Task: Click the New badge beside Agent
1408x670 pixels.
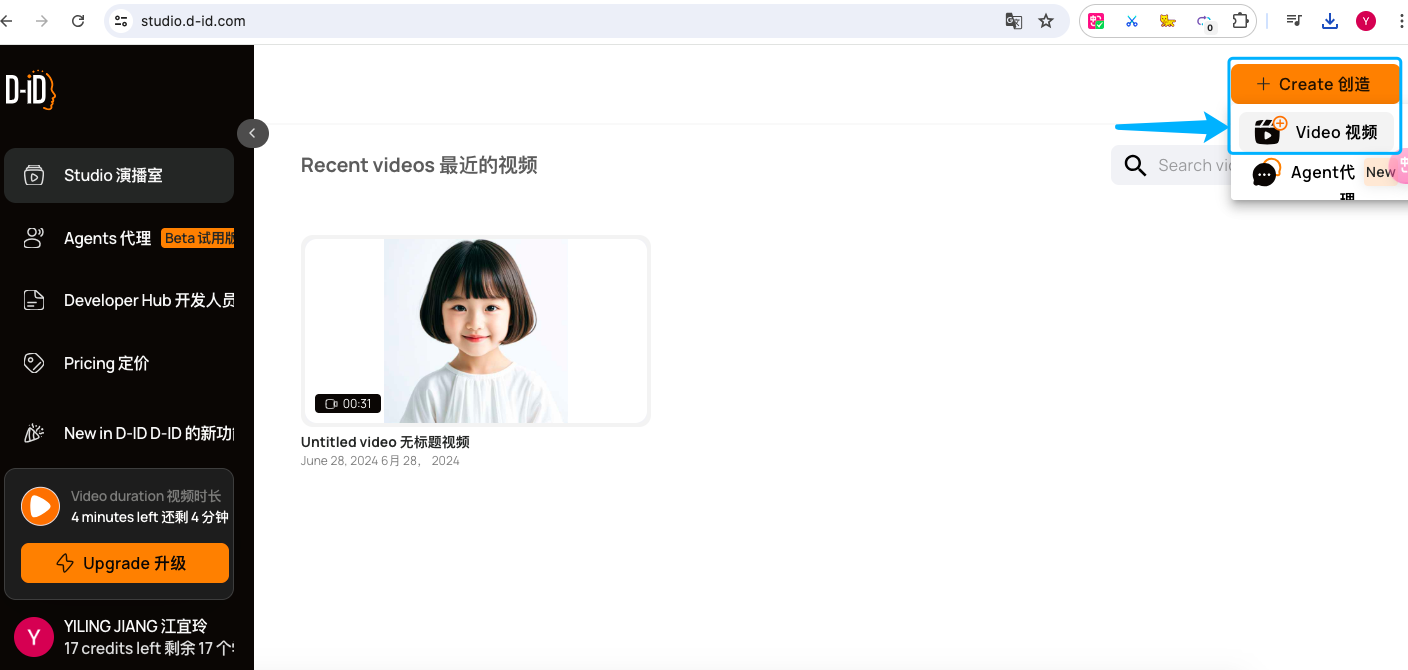Action: point(1380,172)
